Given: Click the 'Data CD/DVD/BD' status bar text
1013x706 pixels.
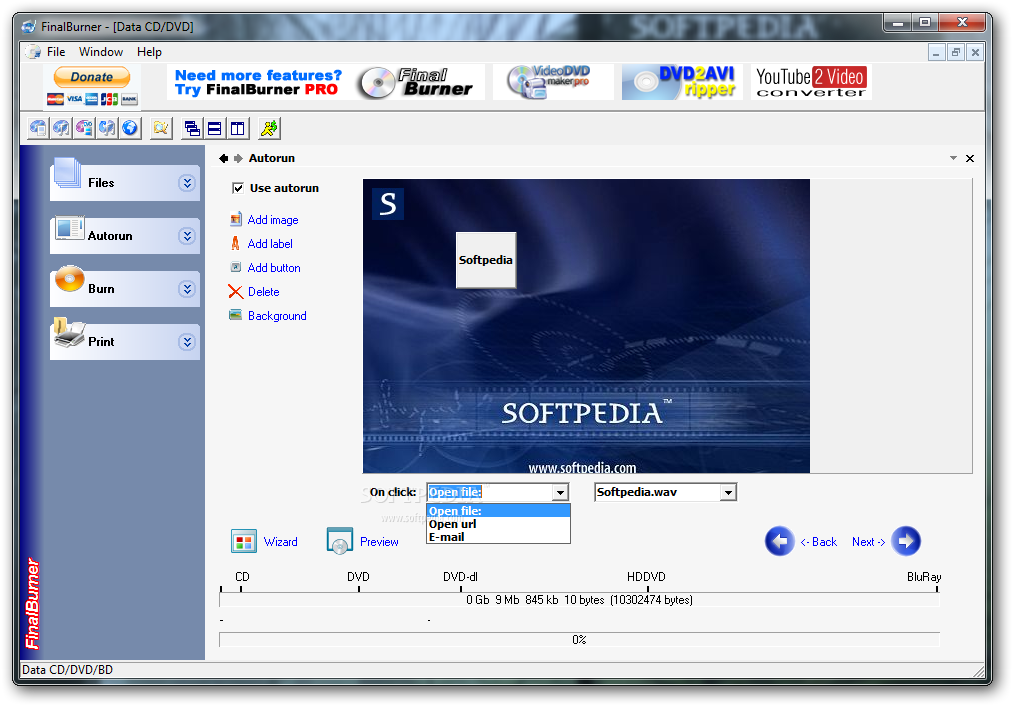Looking at the screenshot, I should point(68,670).
